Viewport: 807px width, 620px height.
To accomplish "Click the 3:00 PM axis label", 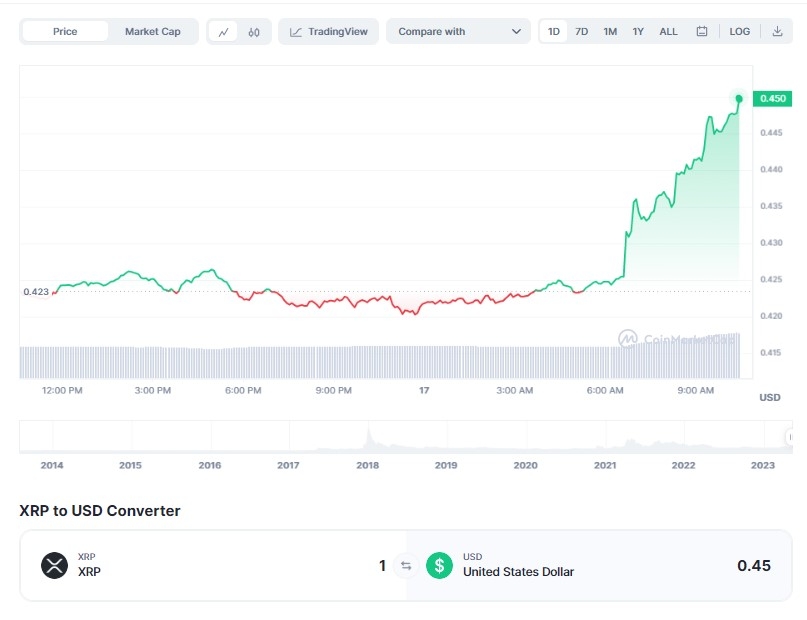I will click(x=153, y=390).
